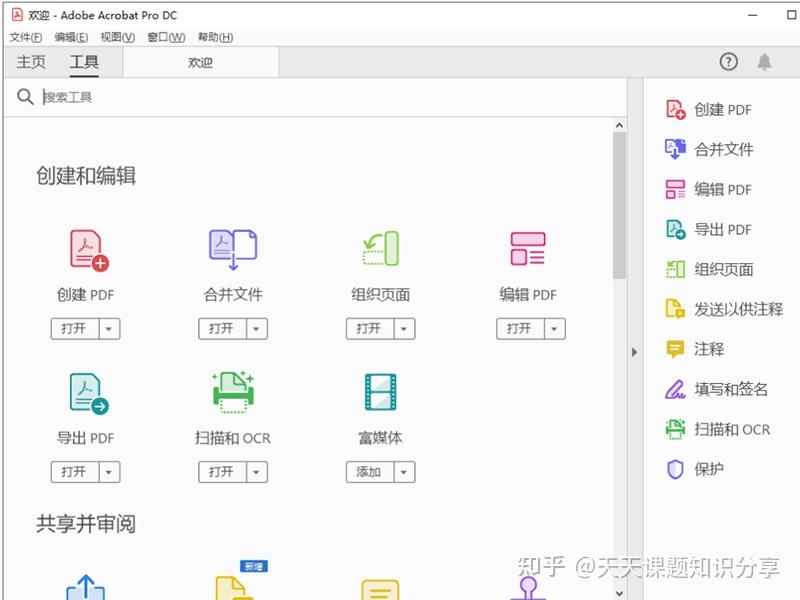Click the scroll up arrow of tools list

tap(619, 125)
